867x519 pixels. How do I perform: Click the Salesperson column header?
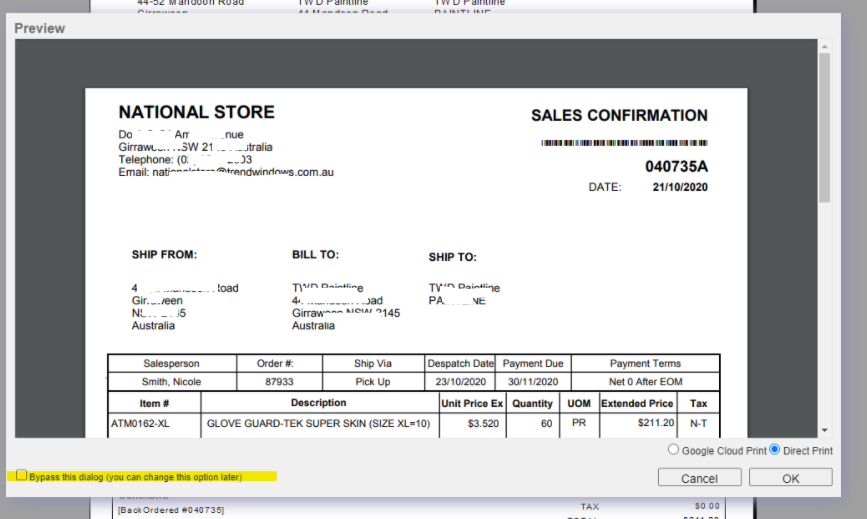171,364
